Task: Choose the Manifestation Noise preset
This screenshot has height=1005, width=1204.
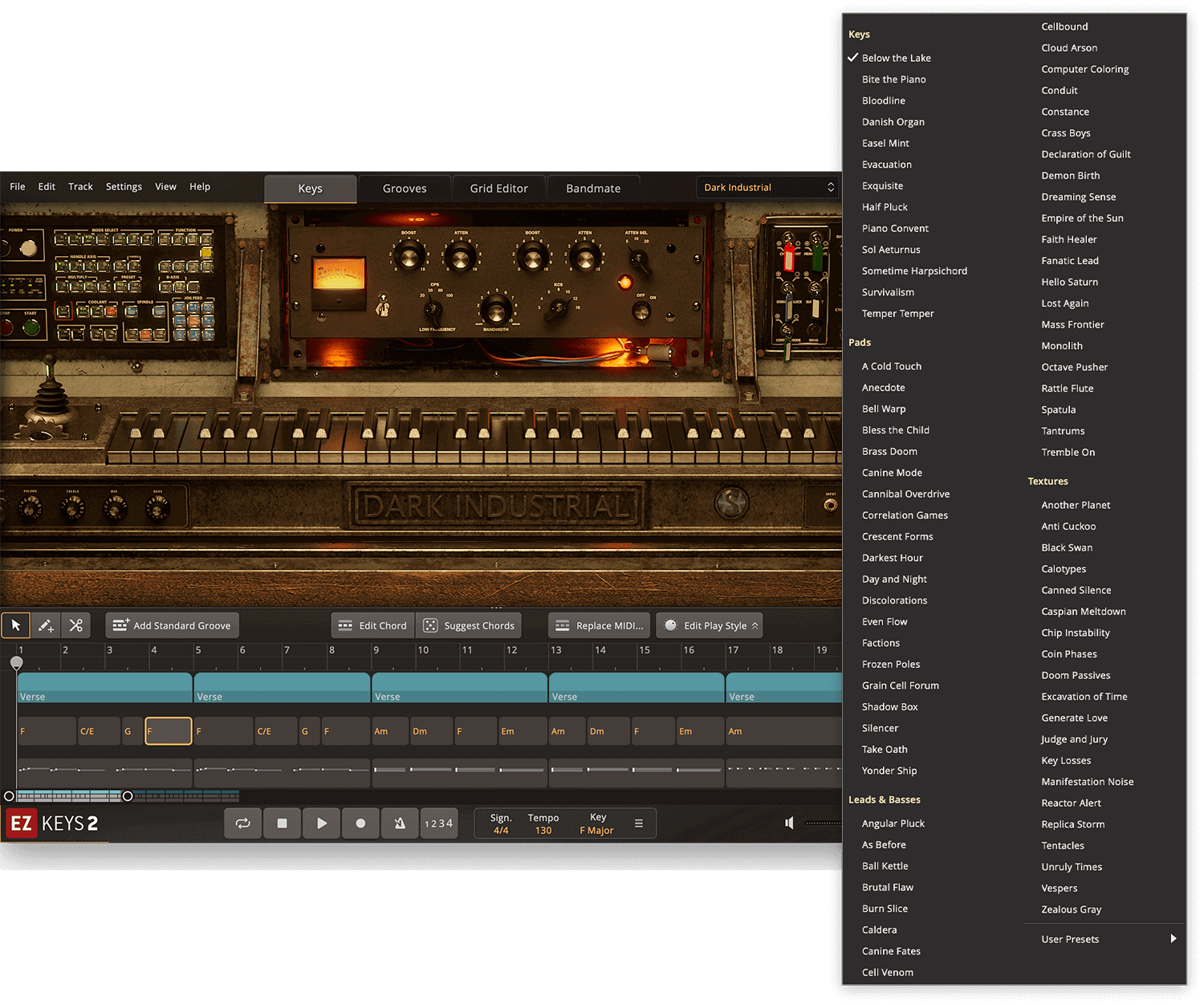Action: click(x=1087, y=782)
